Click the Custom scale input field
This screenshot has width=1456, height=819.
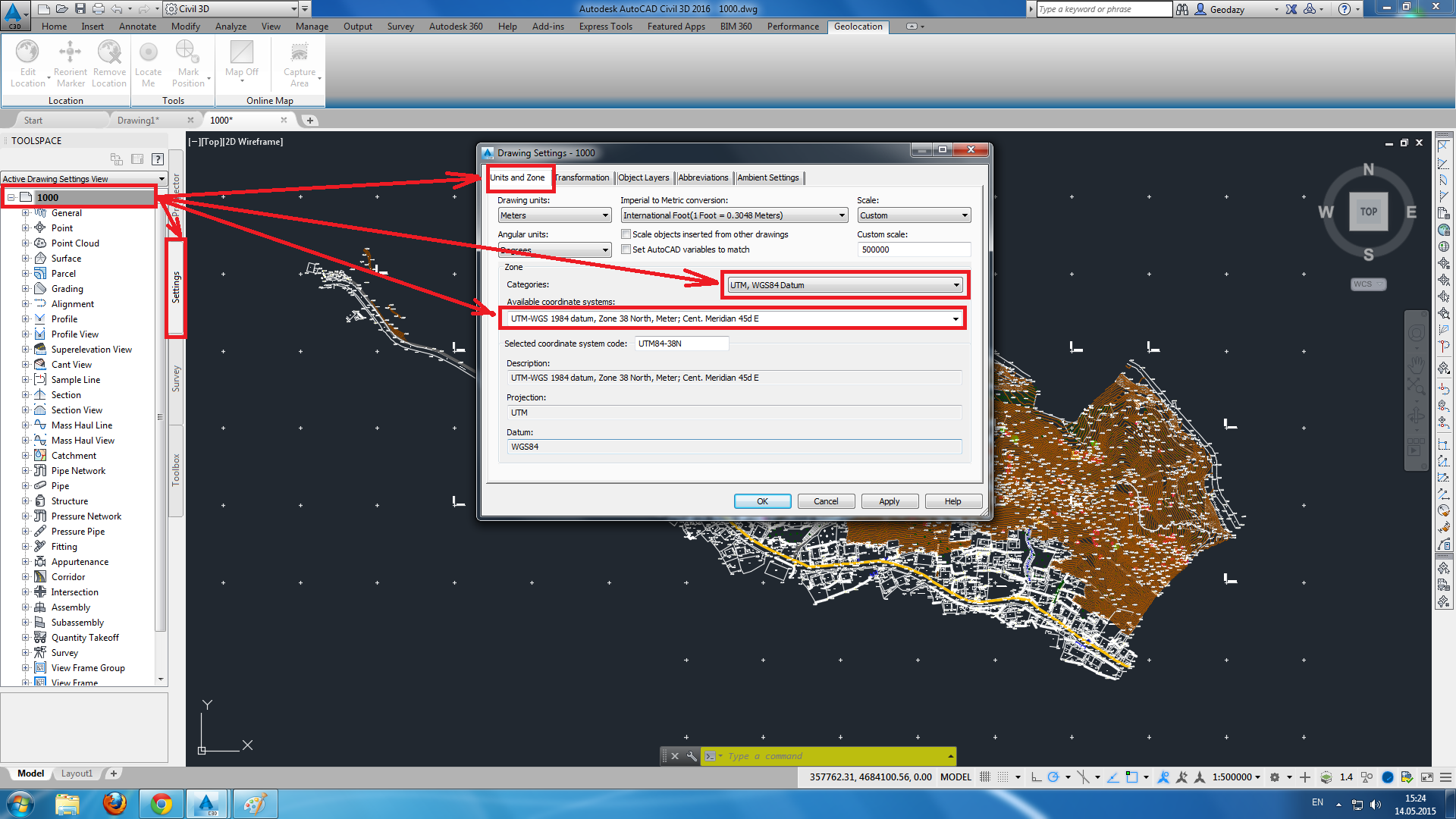coord(913,249)
